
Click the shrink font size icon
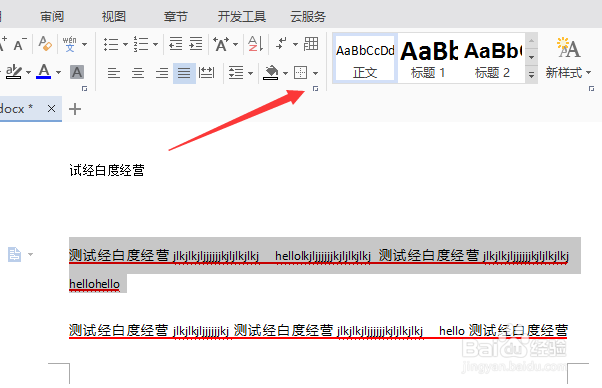[x=20, y=44]
